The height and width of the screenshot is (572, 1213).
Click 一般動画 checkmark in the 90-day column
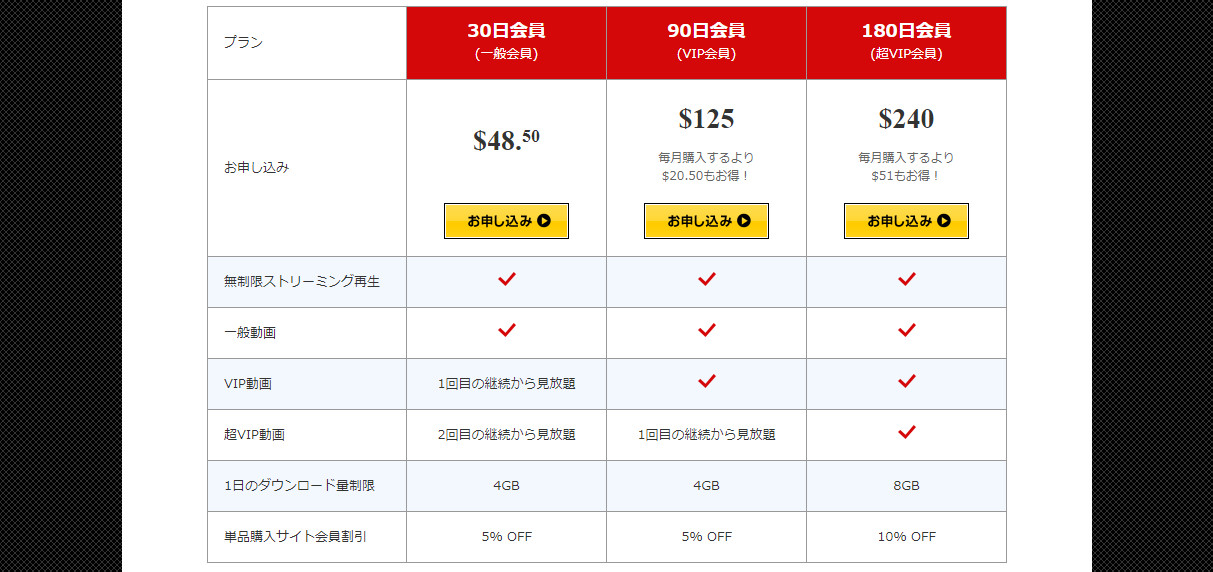point(707,330)
